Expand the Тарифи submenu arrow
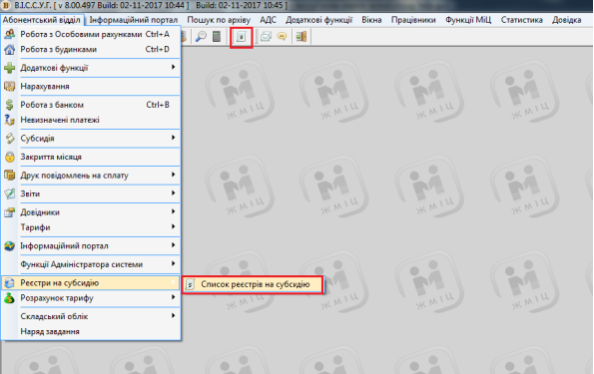Screen dimensions: 594x374 point(173,227)
